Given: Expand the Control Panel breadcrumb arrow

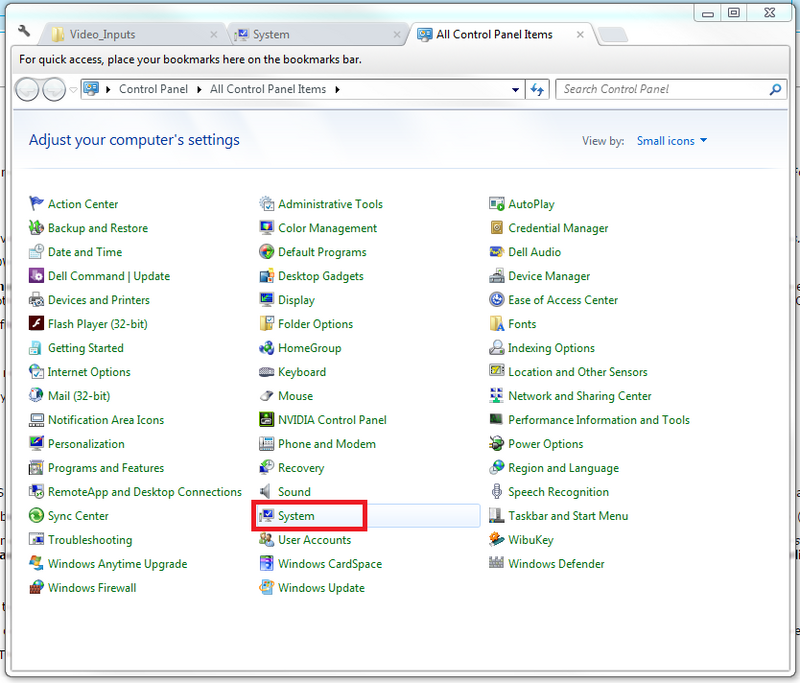Looking at the screenshot, I should pos(198,89).
